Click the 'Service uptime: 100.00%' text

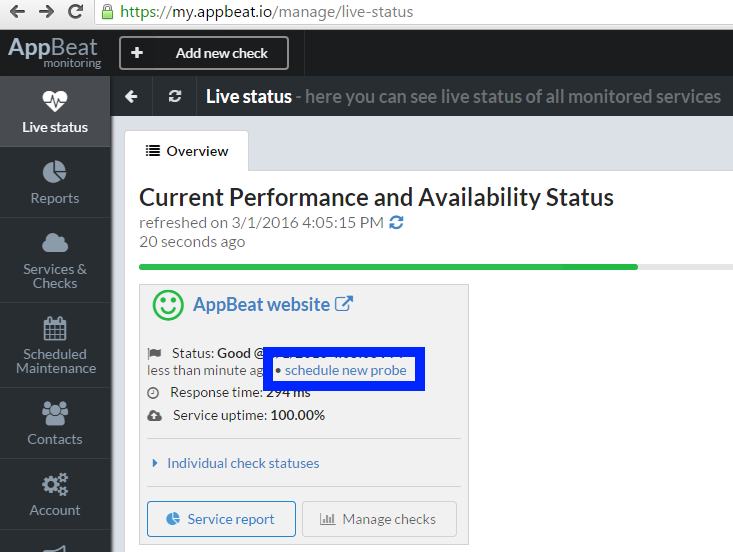click(x=249, y=415)
